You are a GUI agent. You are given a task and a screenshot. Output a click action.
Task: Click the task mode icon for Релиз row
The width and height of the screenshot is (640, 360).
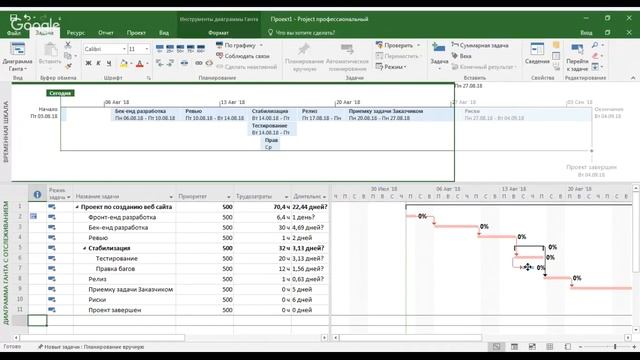(x=52, y=279)
